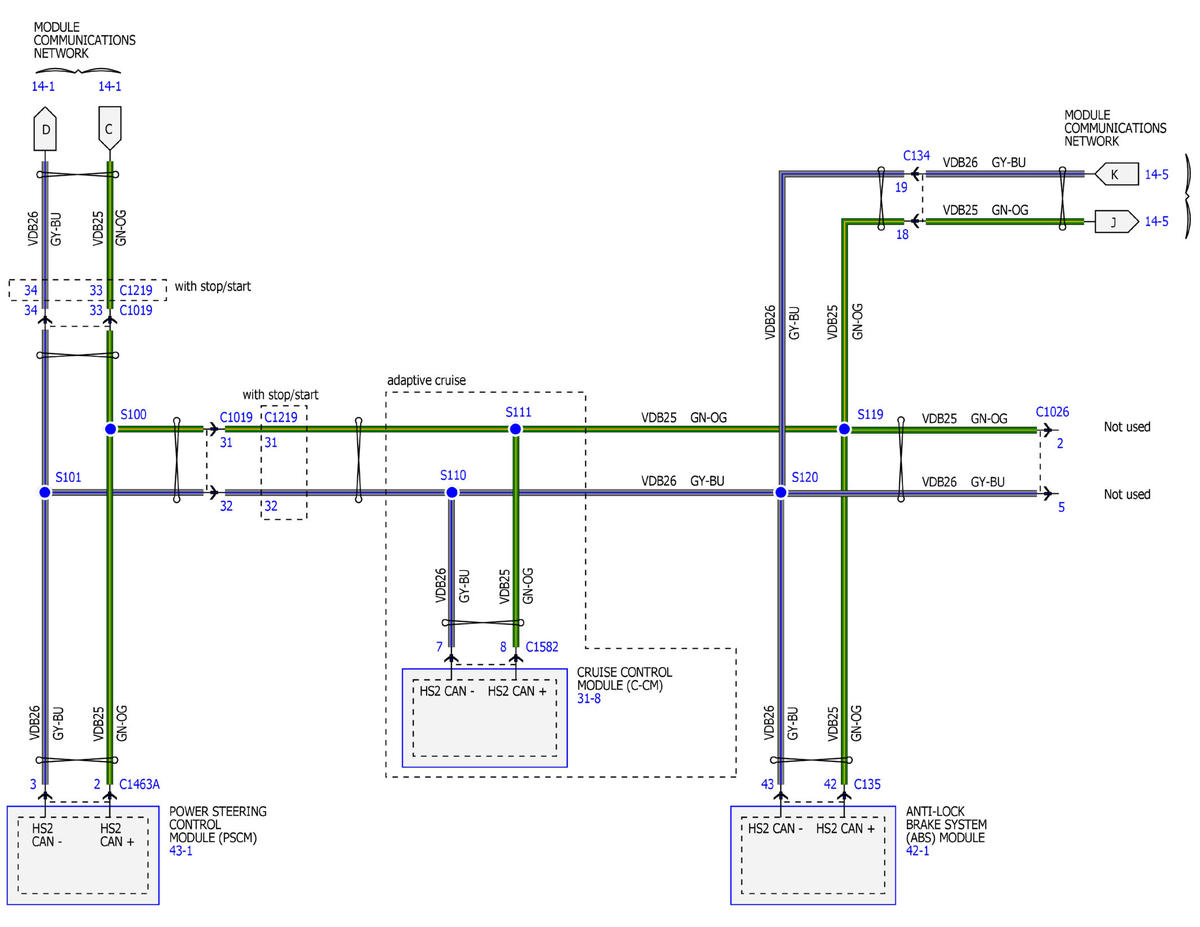Follow the 31-8 cruise control link
The height and width of the screenshot is (927, 1200).
point(589,699)
